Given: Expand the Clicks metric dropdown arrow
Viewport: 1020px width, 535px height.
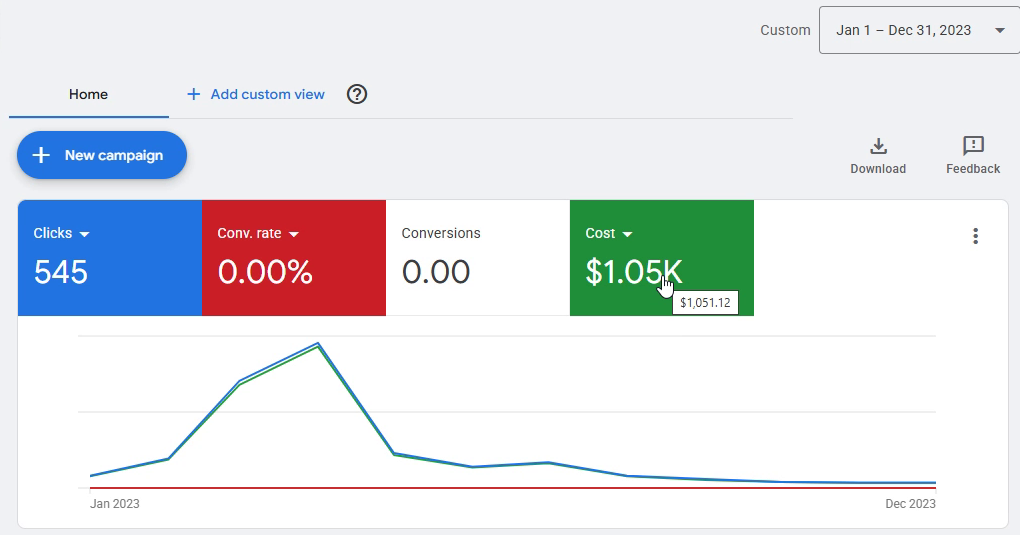Looking at the screenshot, I should 84,234.
